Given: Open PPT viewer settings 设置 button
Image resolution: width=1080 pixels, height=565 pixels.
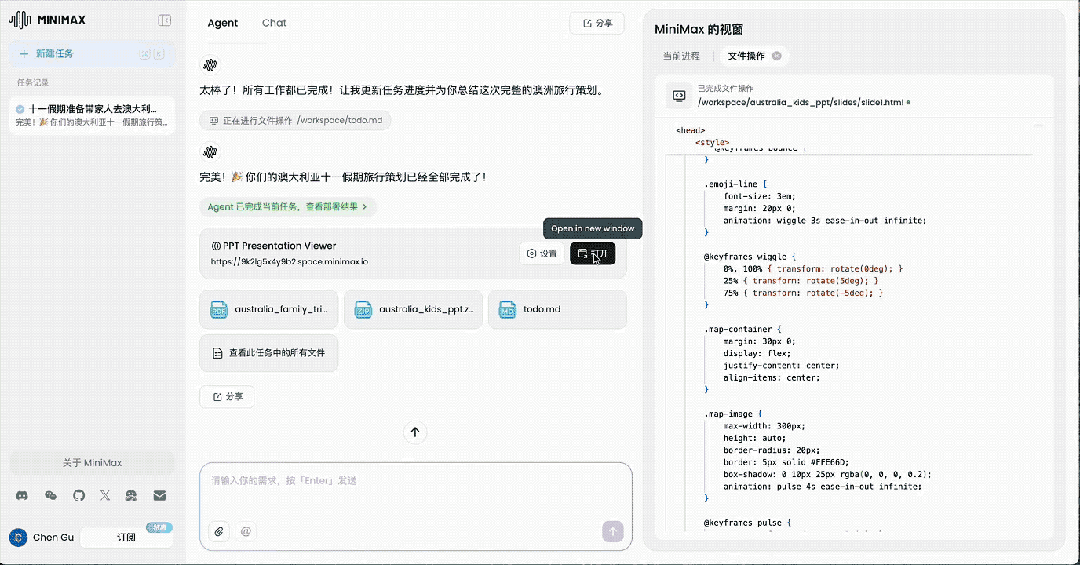Looking at the screenshot, I should pos(541,254).
